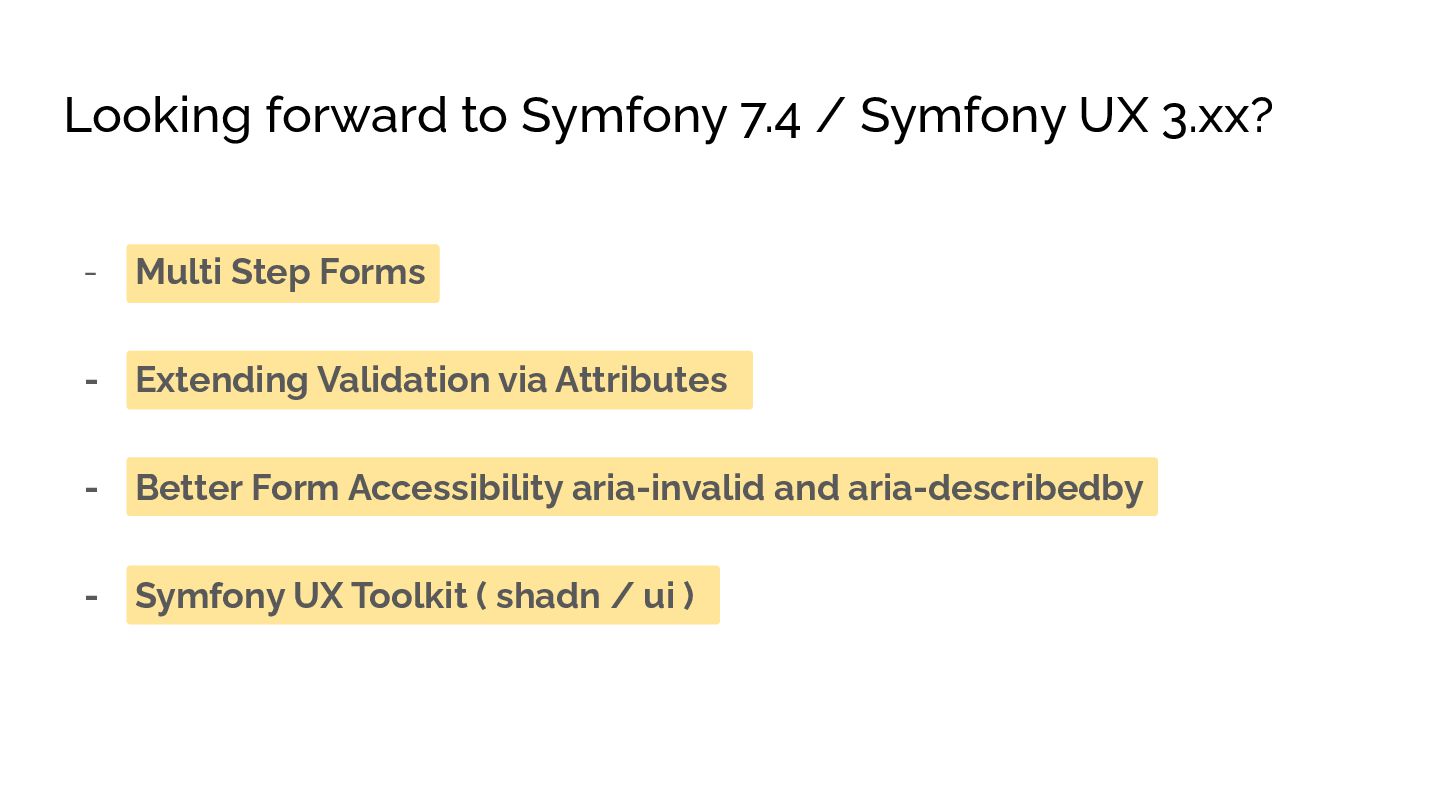This screenshot has height=810, width=1440.
Task: Click the dash before Multi Step Forms
Action: click(x=91, y=273)
